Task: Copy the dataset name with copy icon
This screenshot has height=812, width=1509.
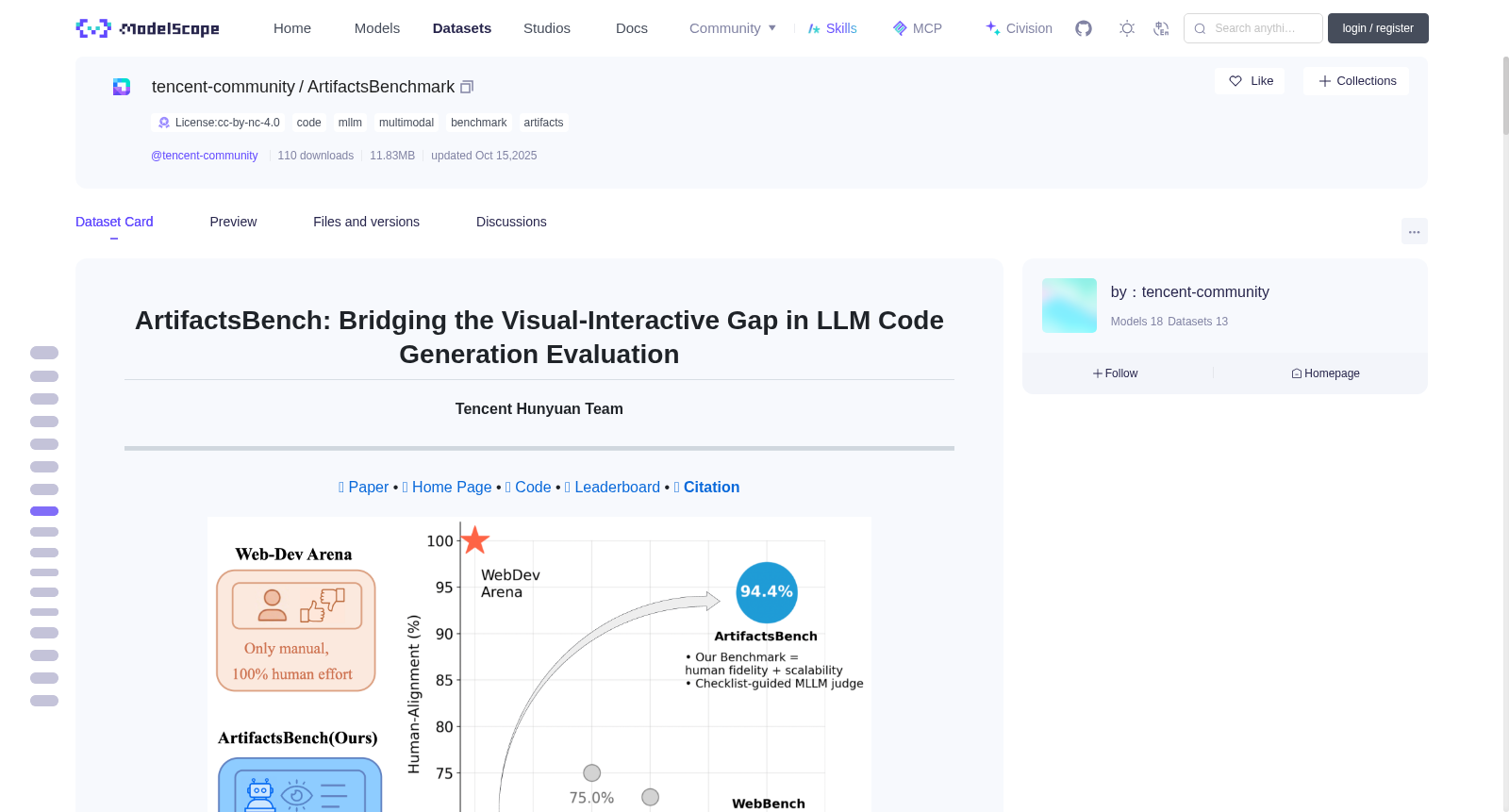Action: 467,87
